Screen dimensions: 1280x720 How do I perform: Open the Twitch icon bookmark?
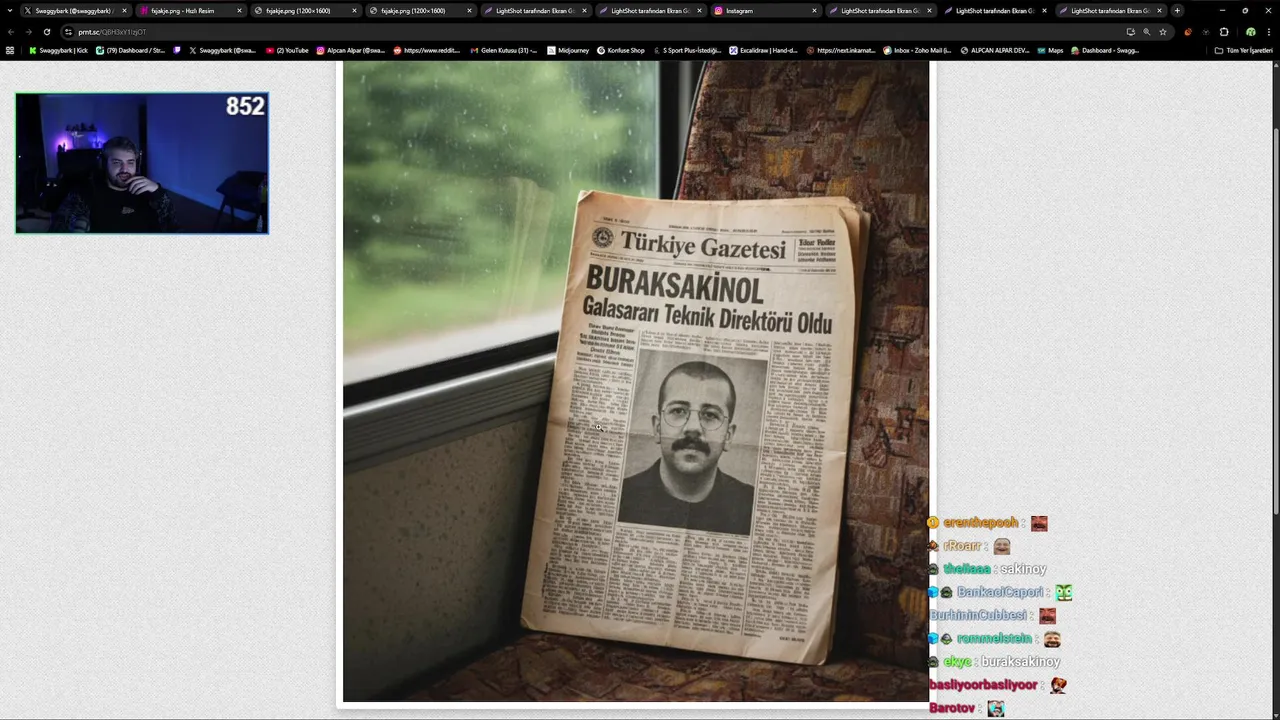click(x=177, y=50)
